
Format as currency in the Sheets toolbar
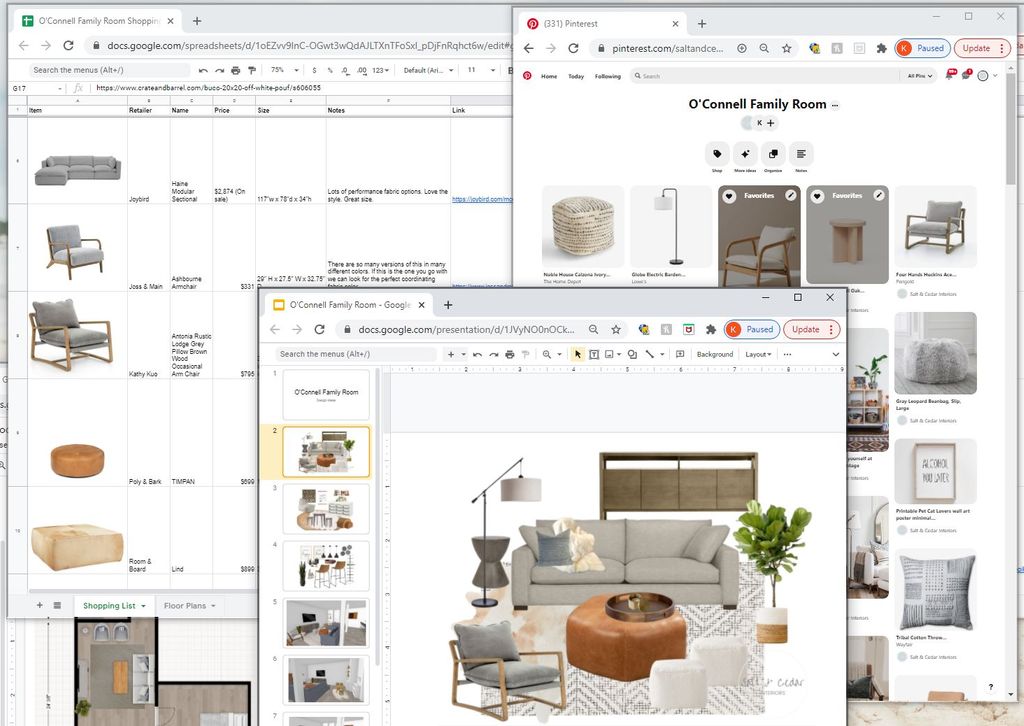pos(314,70)
